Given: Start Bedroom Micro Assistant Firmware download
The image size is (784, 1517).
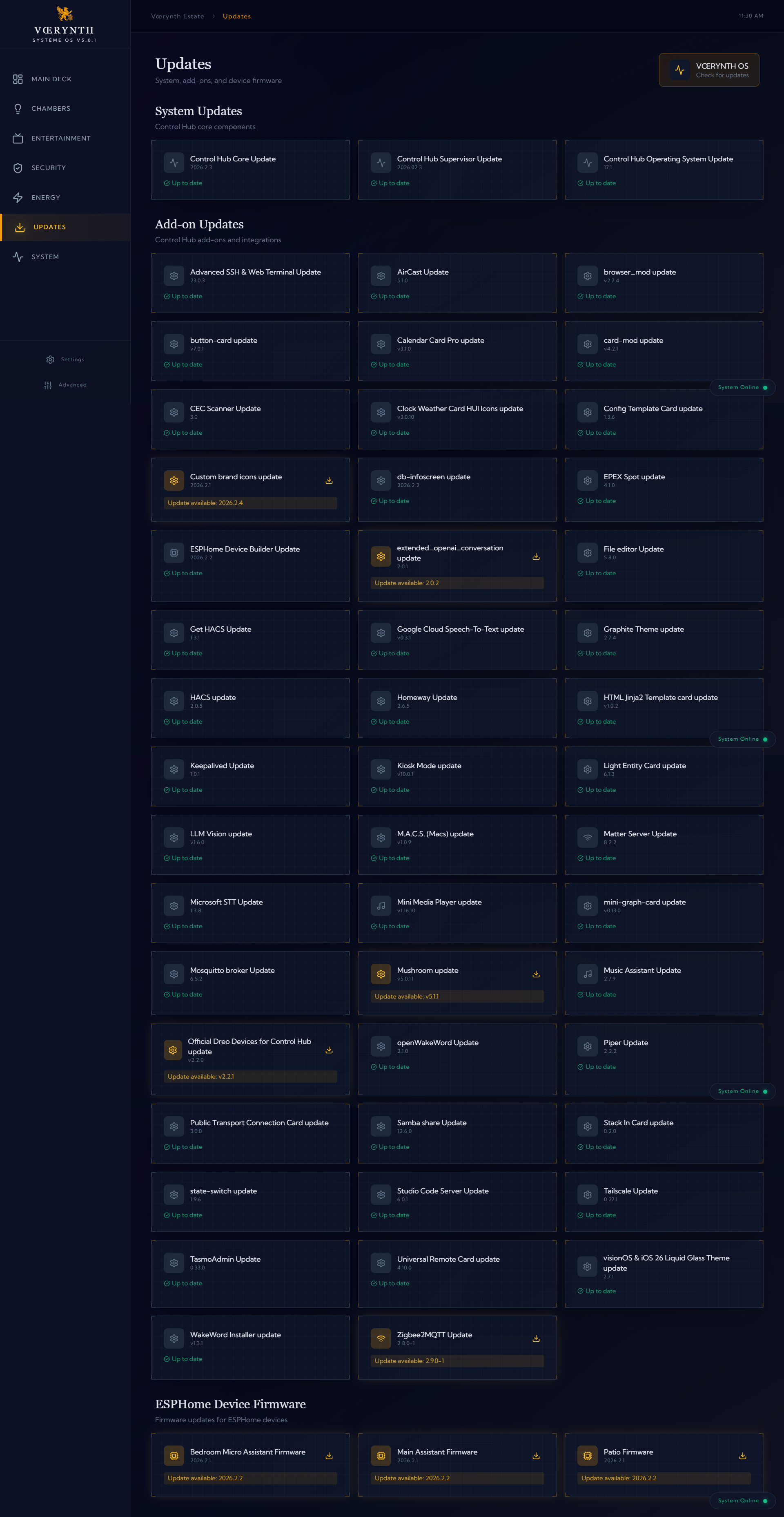Looking at the screenshot, I should coord(329,1455).
